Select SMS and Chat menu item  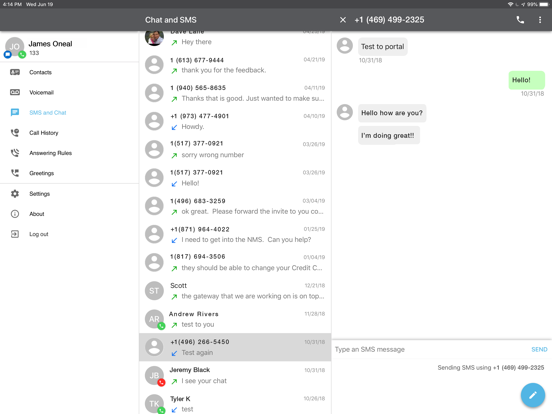pos(69,113)
